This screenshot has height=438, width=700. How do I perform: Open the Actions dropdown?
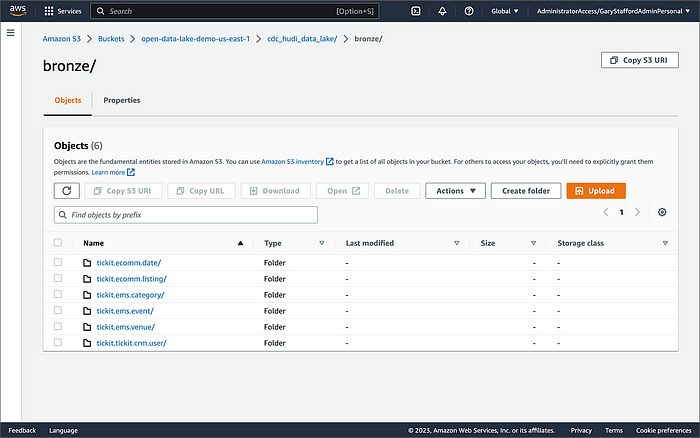pyautogui.click(x=455, y=191)
